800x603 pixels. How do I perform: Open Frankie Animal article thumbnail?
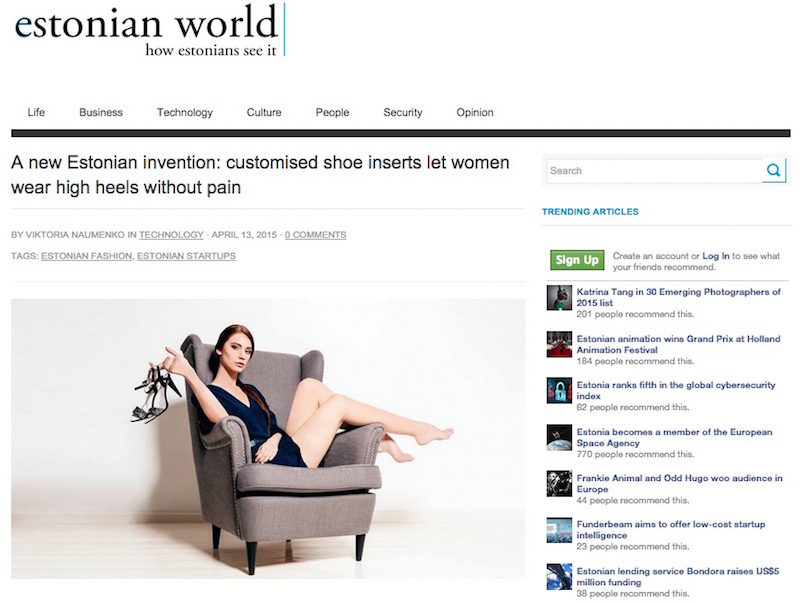559,484
